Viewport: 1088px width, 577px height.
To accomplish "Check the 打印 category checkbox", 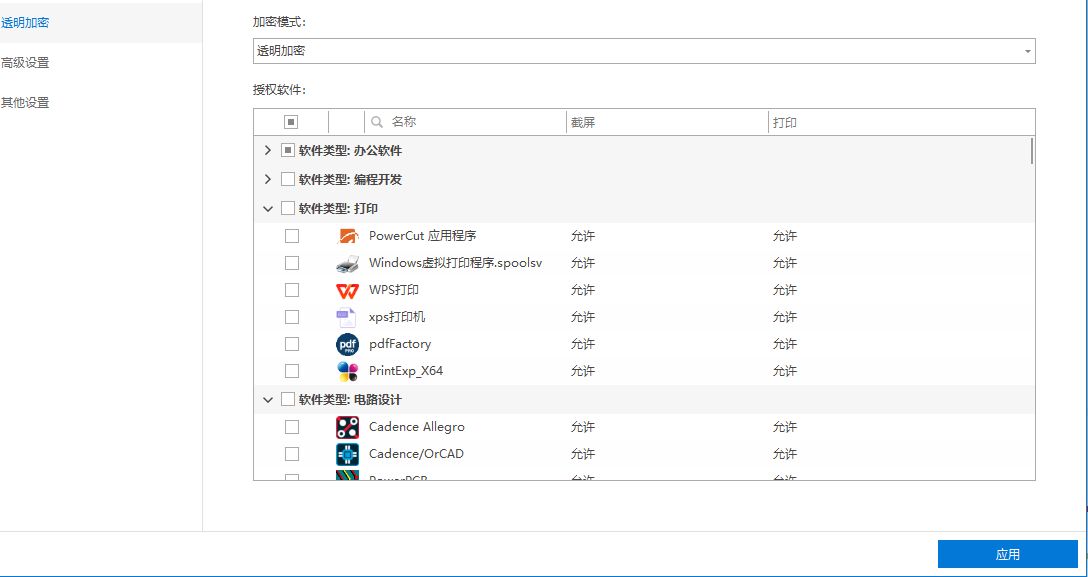I will 288,208.
